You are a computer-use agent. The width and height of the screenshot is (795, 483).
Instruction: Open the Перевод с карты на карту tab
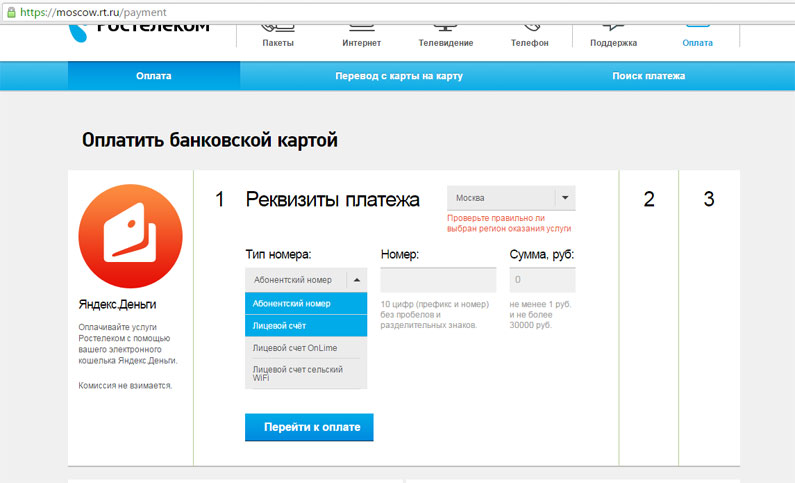click(399, 76)
